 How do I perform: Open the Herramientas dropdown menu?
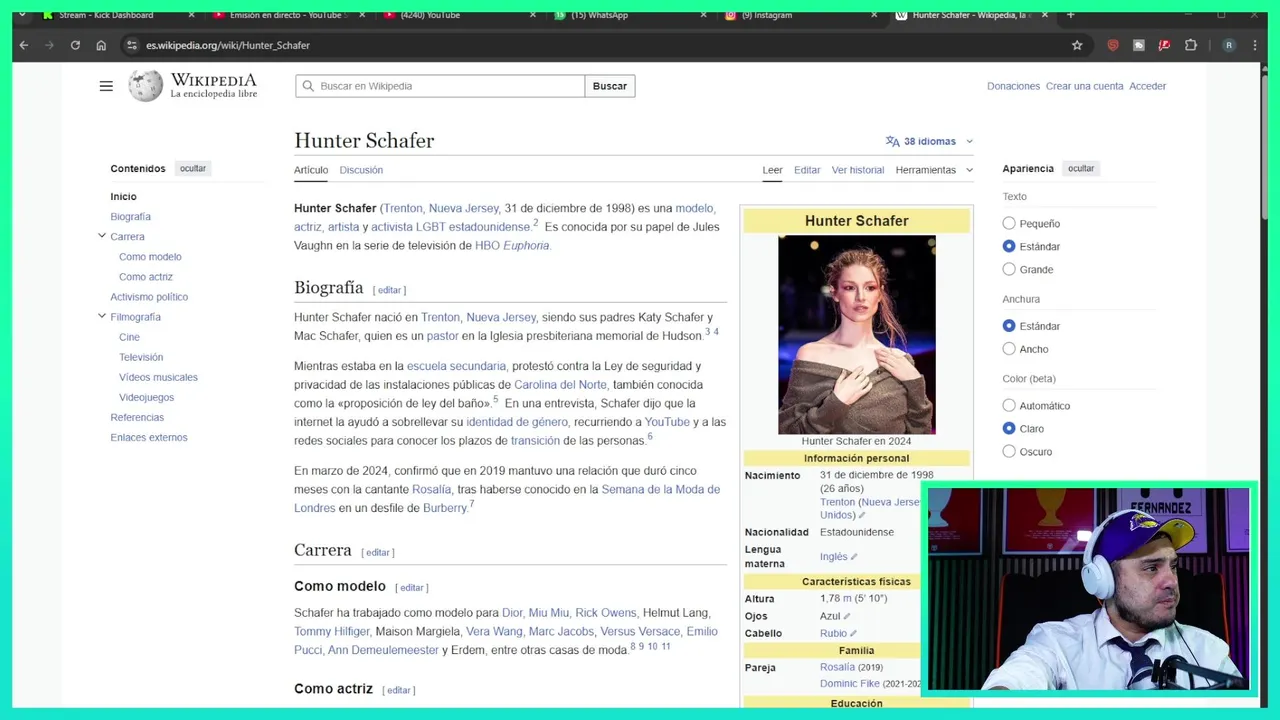point(934,170)
